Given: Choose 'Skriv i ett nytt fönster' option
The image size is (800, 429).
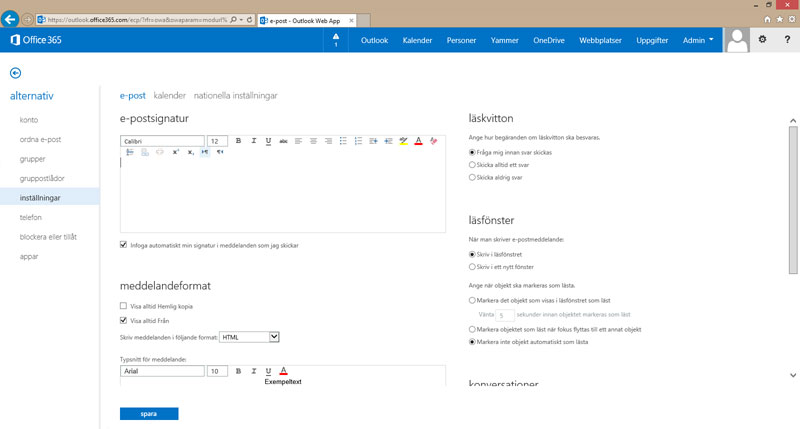Looking at the screenshot, I should coord(473,267).
